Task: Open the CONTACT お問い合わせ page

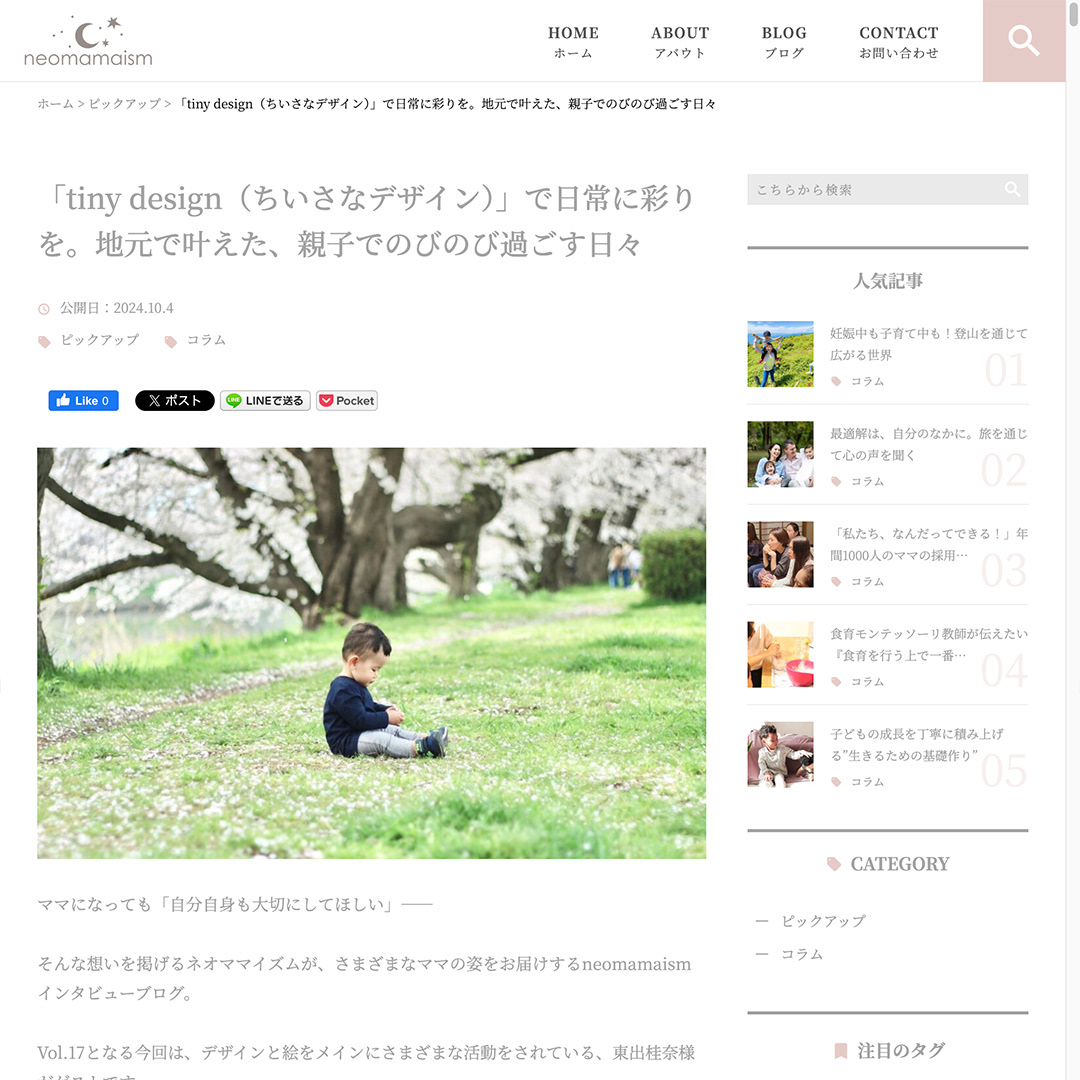Action: [899, 41]
